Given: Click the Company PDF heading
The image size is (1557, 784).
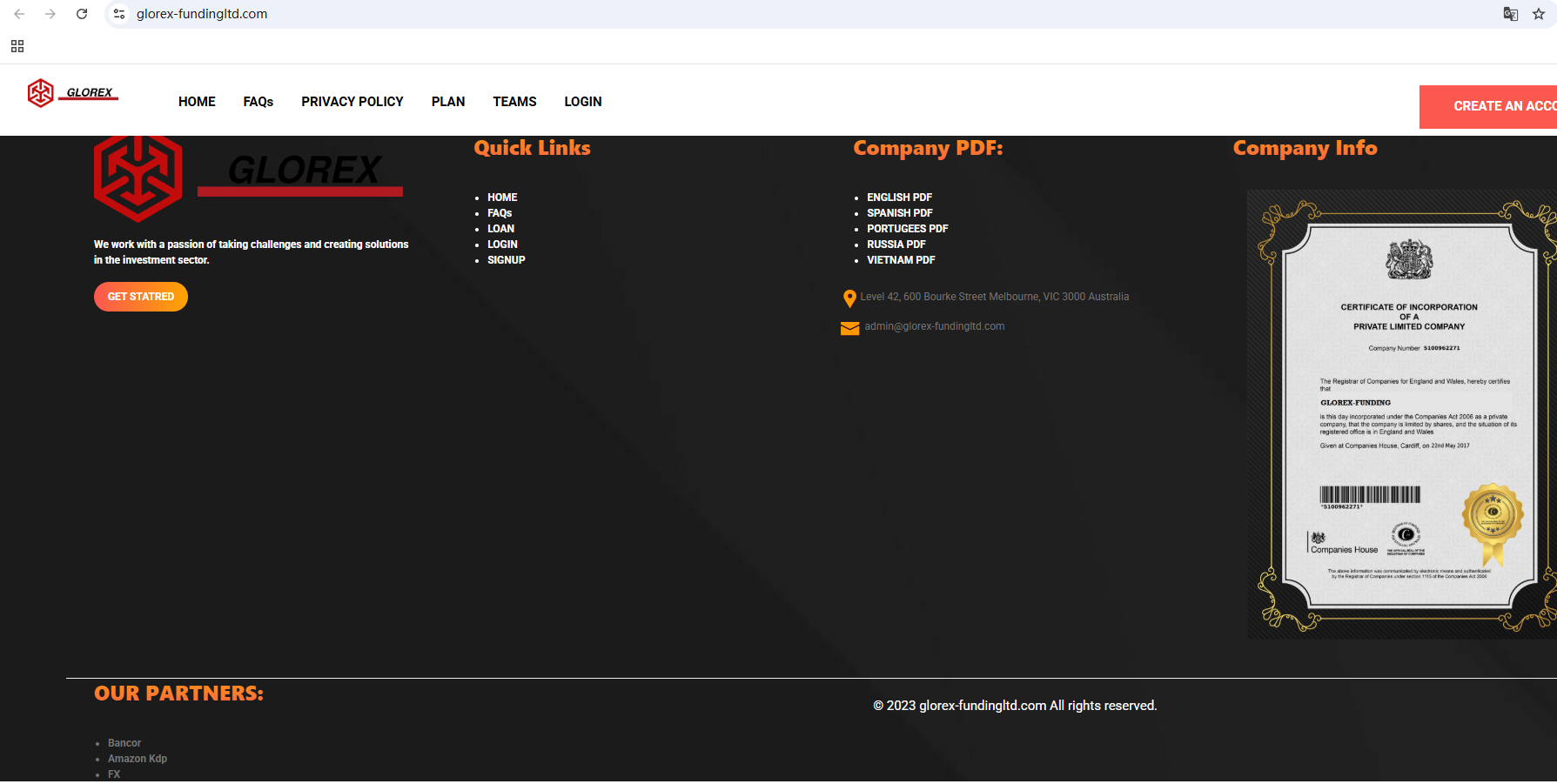Looking at the screenshot, I should click(928, 148).
